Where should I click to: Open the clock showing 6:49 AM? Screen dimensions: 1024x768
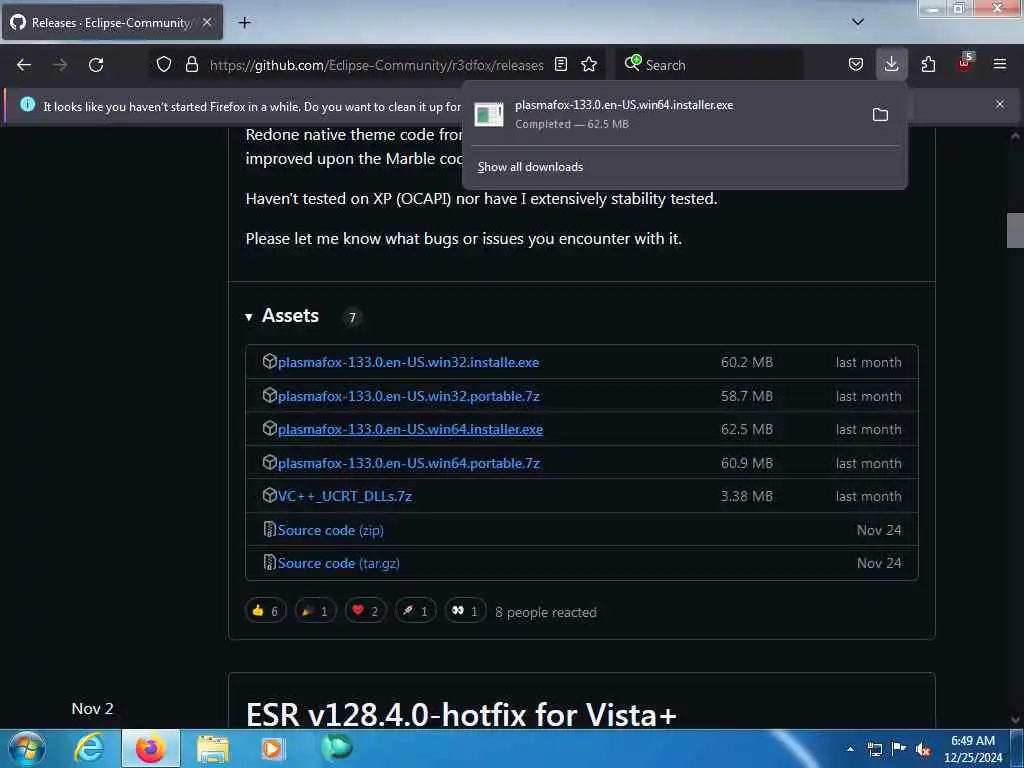(972, 749)
